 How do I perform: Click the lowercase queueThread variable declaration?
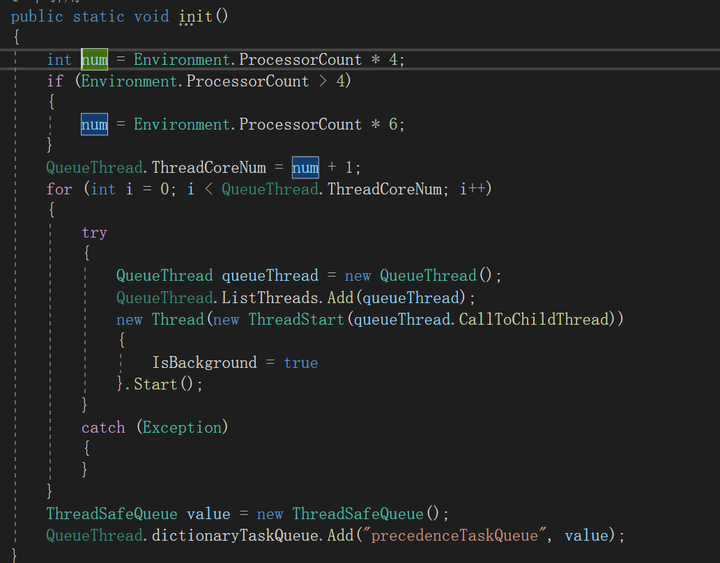coord(269,276)
